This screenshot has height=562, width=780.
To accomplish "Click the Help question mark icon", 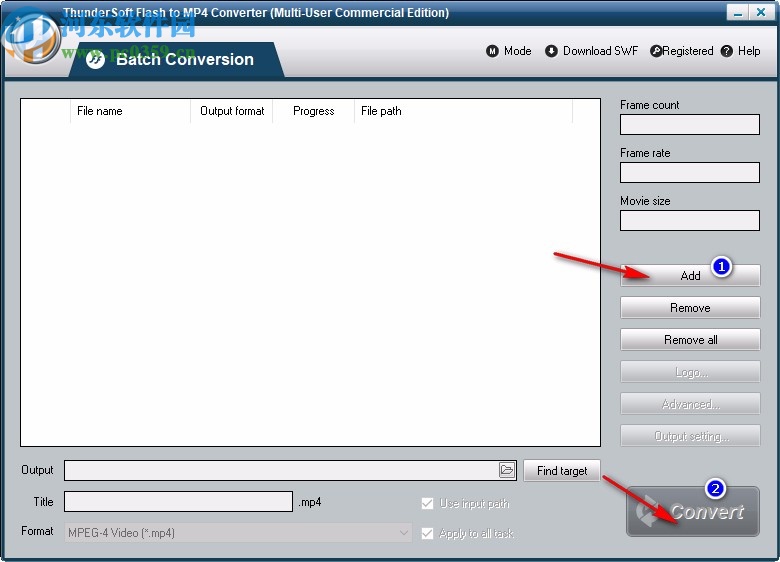I will click(727, 51).
